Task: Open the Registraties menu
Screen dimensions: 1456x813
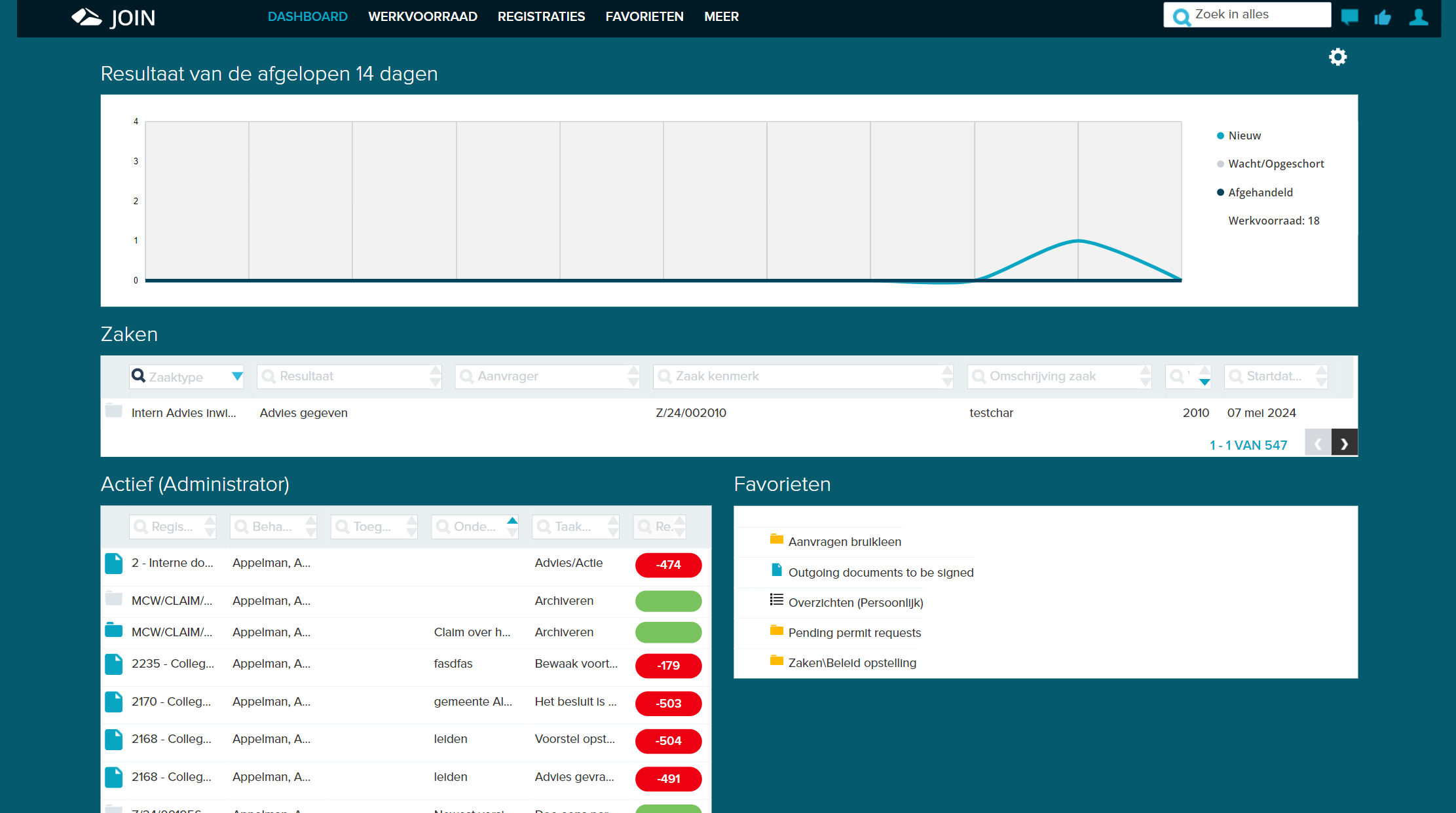Action: pyautogui.click(x=542, y=17)
